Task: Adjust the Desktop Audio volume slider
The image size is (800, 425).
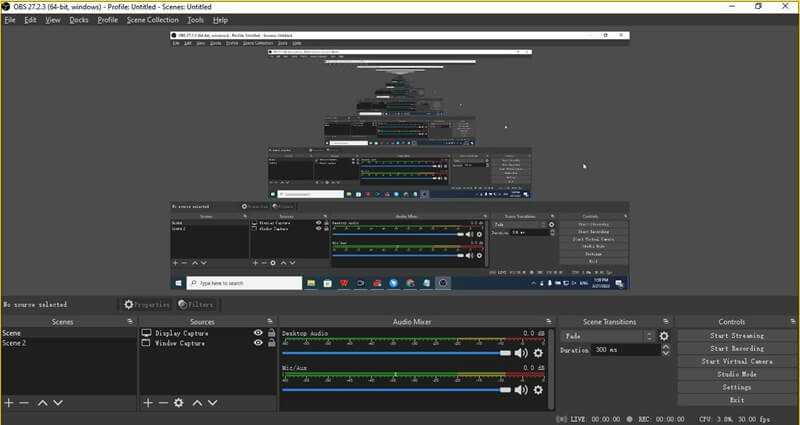Action: click(x=396, y=353)
